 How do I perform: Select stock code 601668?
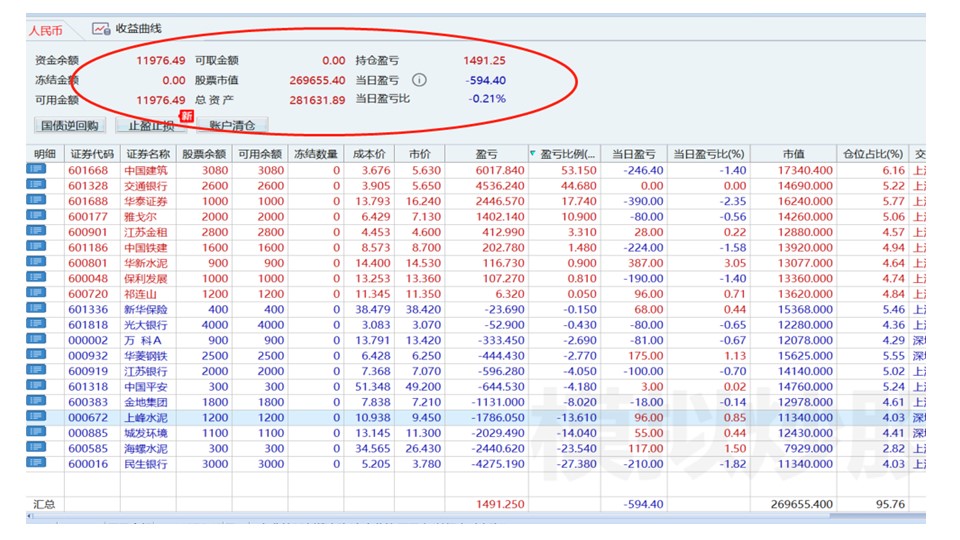[x=88, y=170]
